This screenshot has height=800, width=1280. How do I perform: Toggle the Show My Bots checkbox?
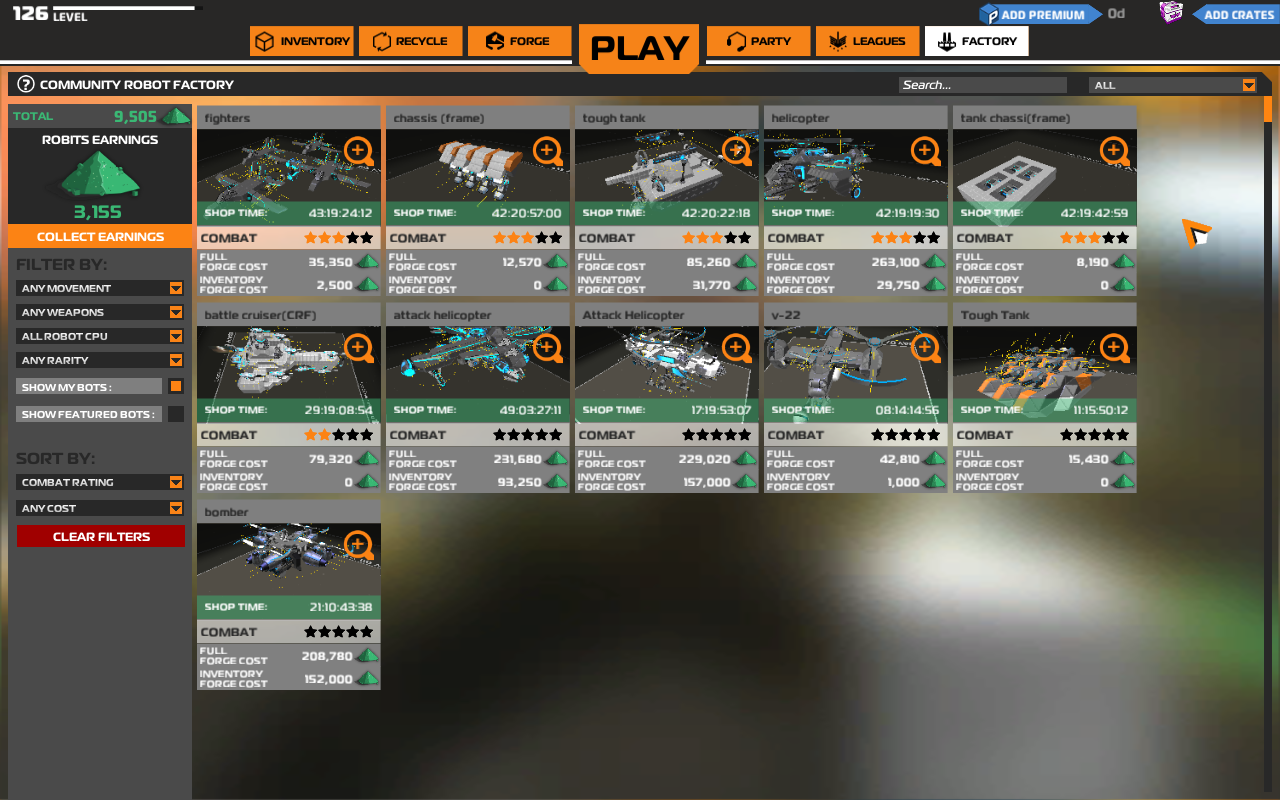pyautogui.click(x=176, y=386)
